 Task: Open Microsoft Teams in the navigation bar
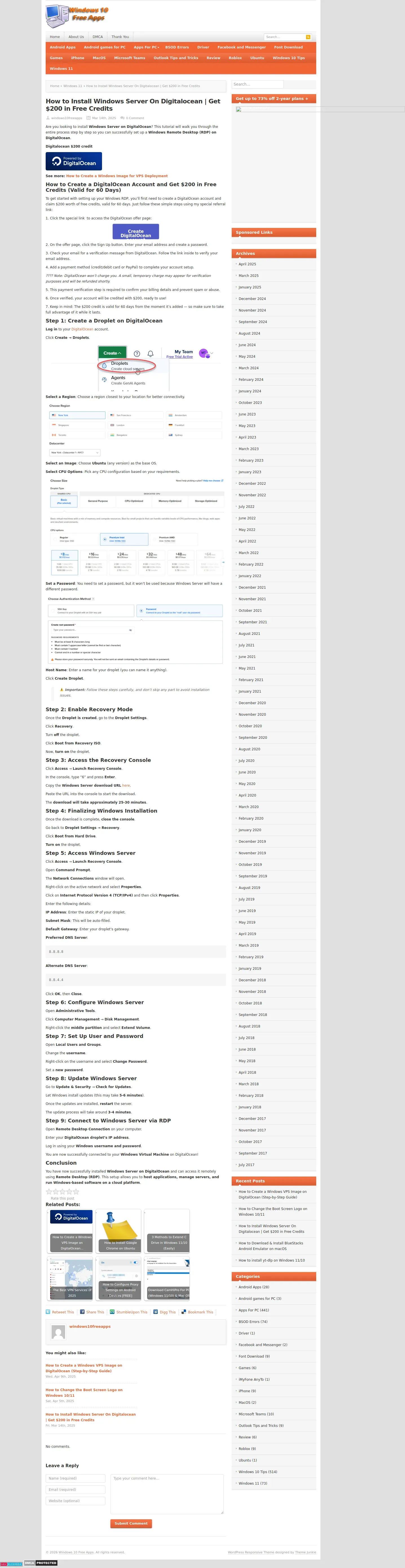130,58
